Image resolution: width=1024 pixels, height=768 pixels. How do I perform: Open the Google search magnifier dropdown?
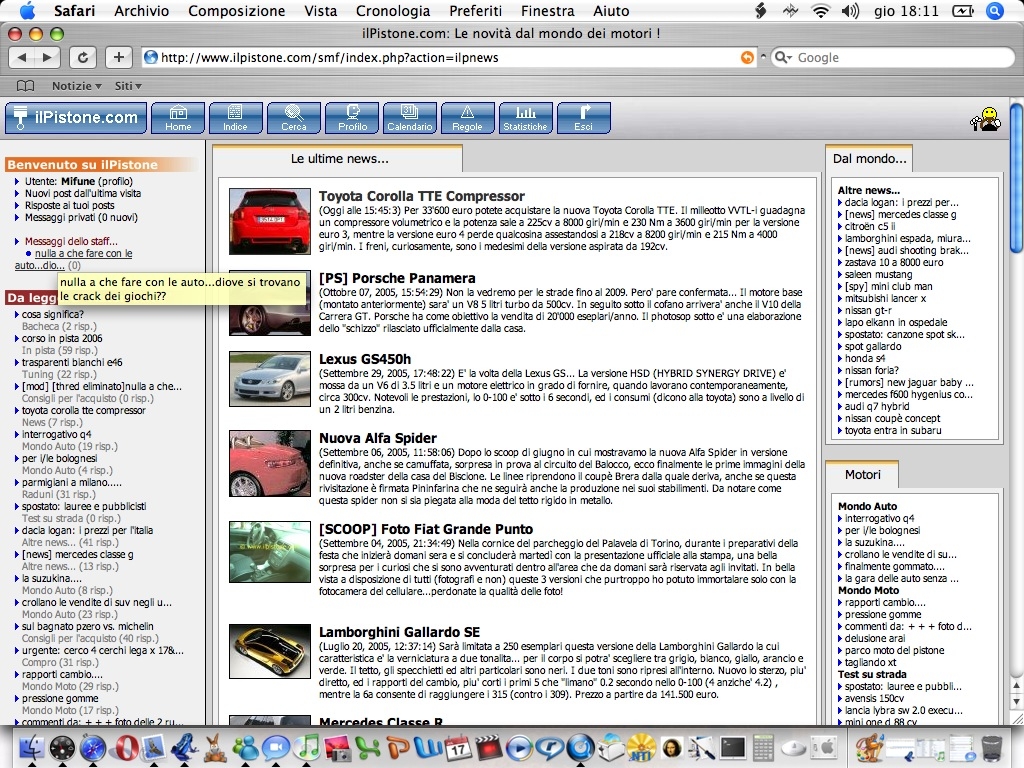click(x=782, y=57)
